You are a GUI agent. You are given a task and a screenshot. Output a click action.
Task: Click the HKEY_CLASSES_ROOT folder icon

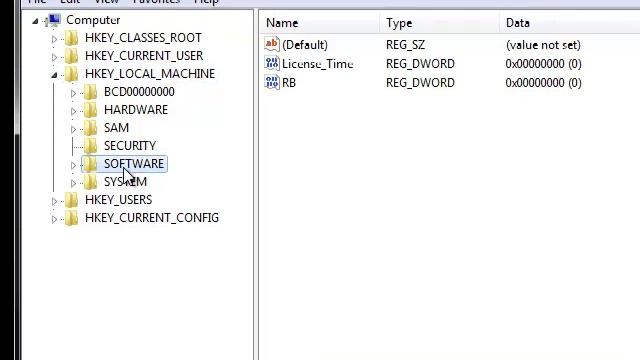click(x=71, y=38)
